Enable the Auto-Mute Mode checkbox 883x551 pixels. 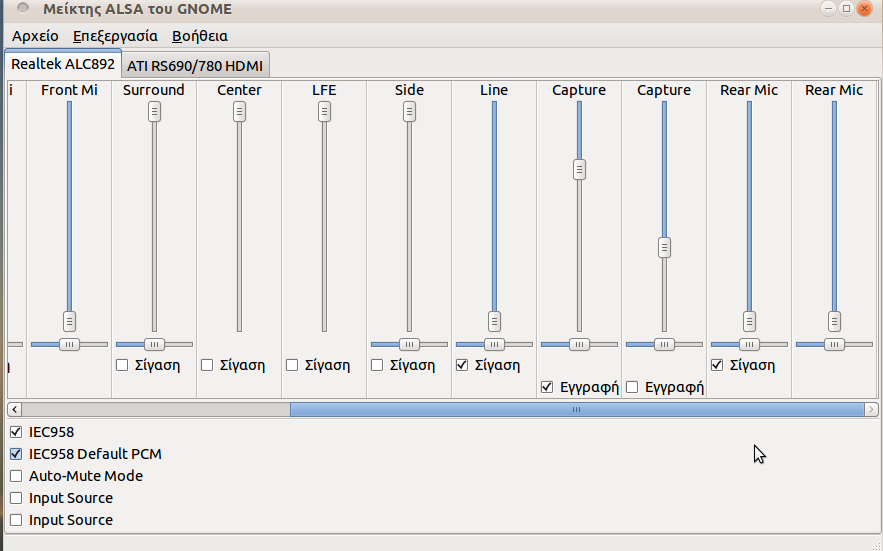pyautogui.click(x=16, y=476)
